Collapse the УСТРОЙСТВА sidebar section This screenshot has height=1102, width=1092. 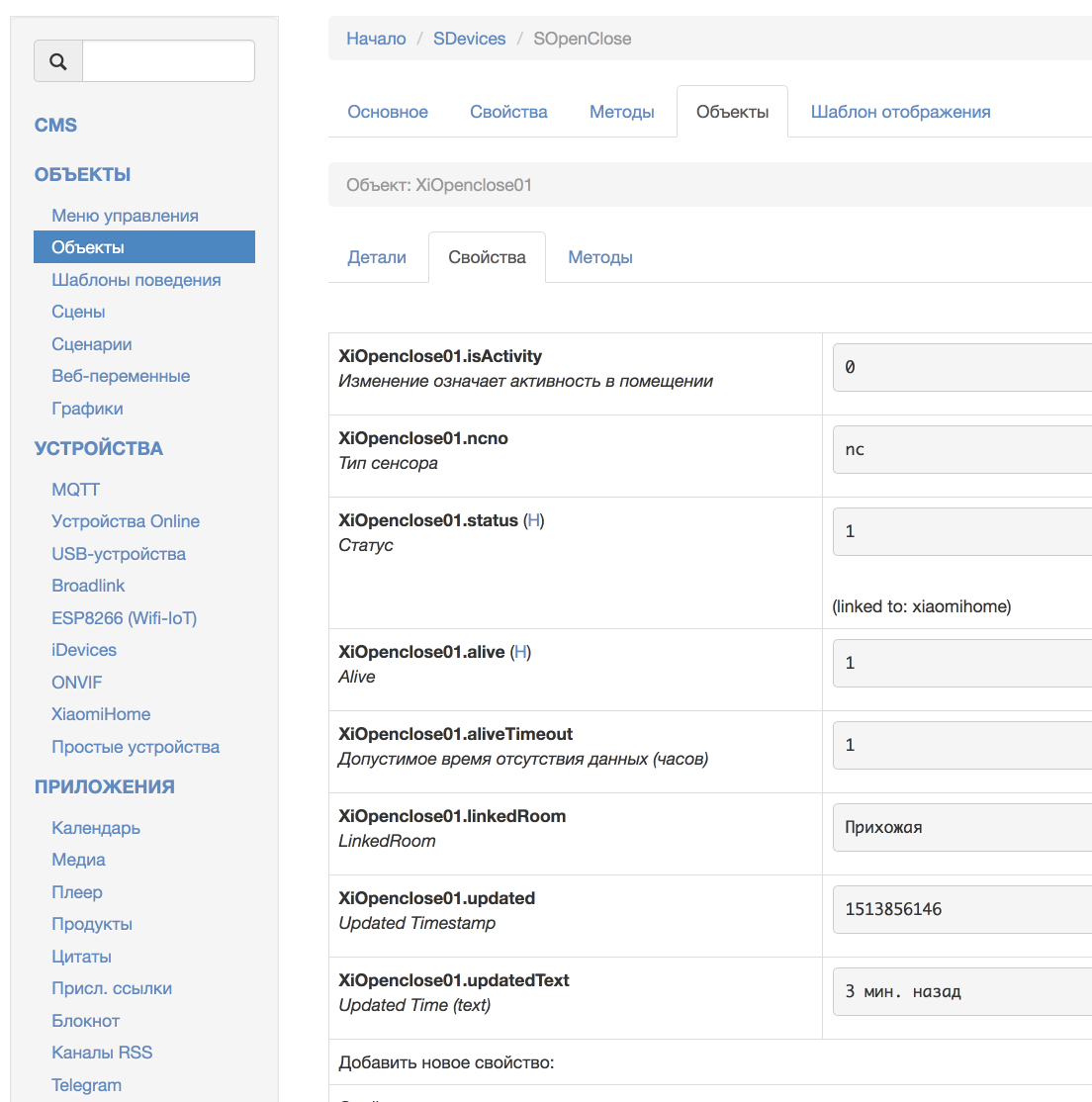pyautogui.click(x=98, y=448)
